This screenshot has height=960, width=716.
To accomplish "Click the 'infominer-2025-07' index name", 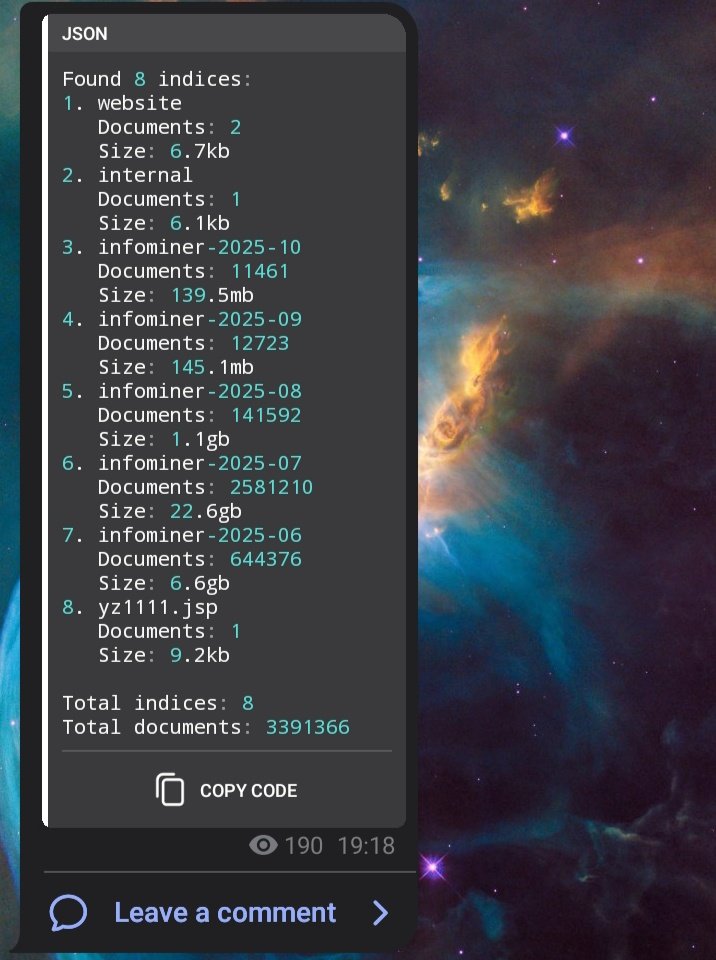I will click(200, 463).
